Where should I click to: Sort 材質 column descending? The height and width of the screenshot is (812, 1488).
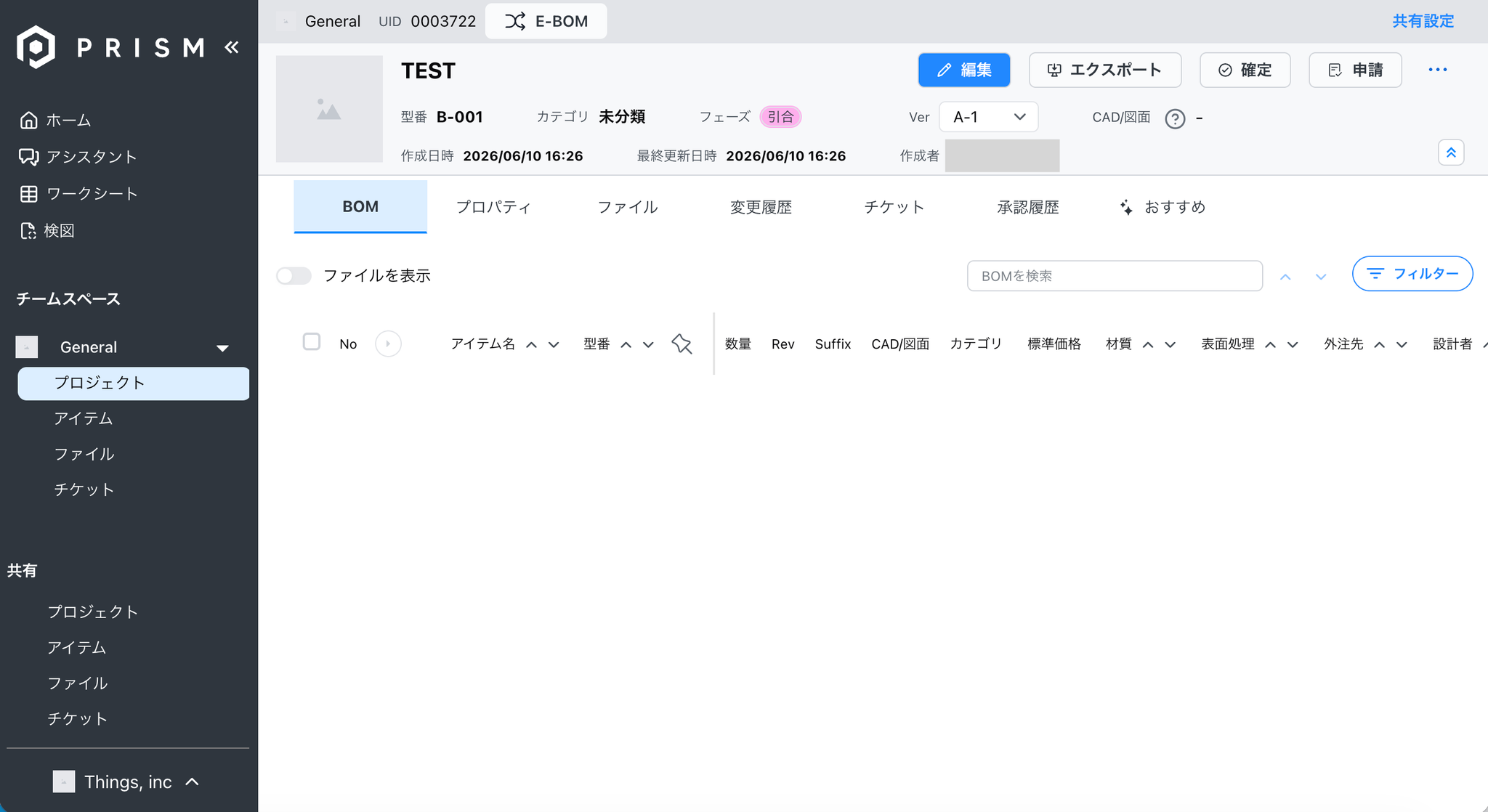pyautogui.click(x=1170, y=345)
